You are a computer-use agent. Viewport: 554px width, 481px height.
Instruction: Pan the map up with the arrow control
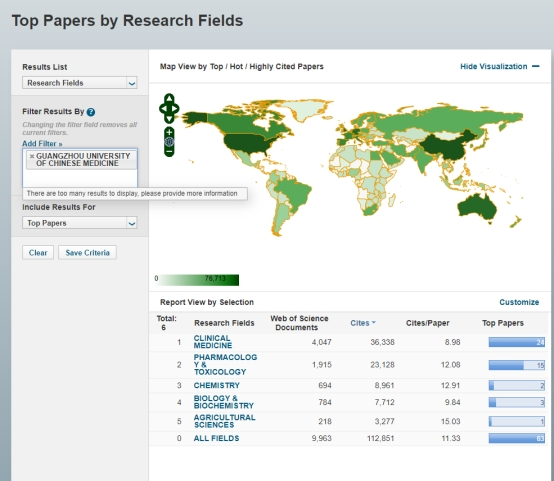coord(169,98)
